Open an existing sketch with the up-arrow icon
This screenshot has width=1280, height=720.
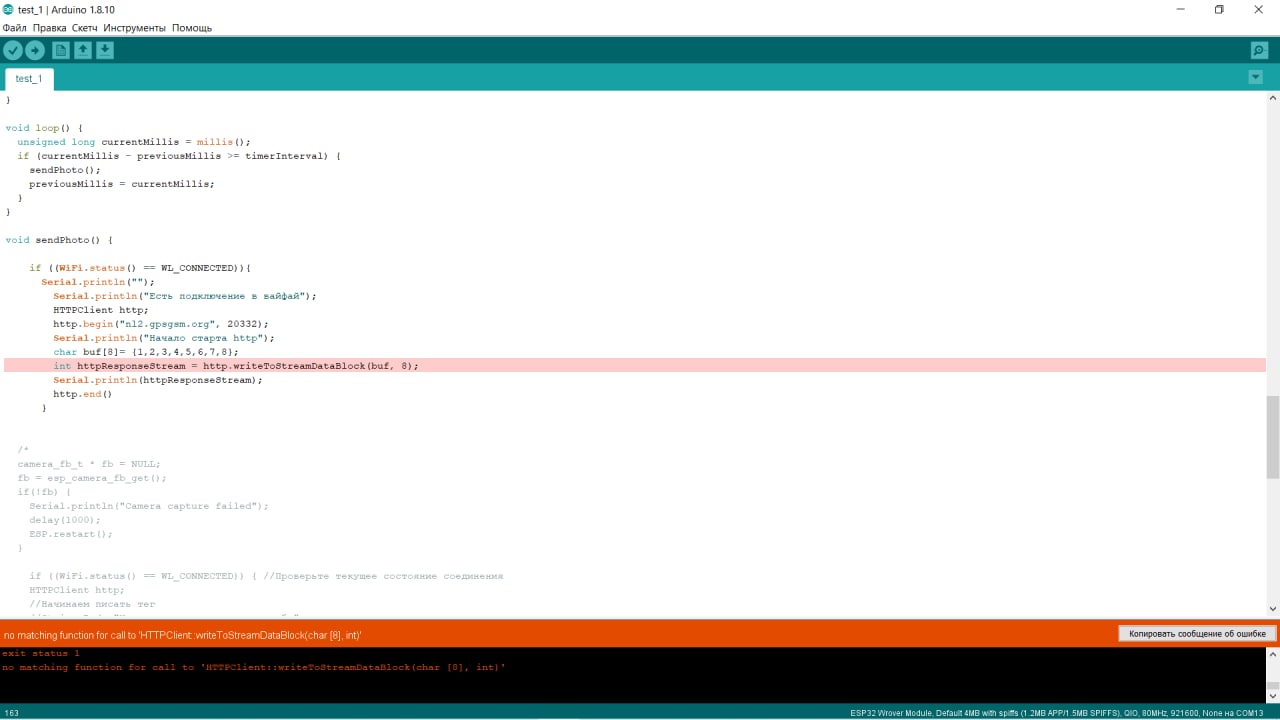tap(83, 50)
